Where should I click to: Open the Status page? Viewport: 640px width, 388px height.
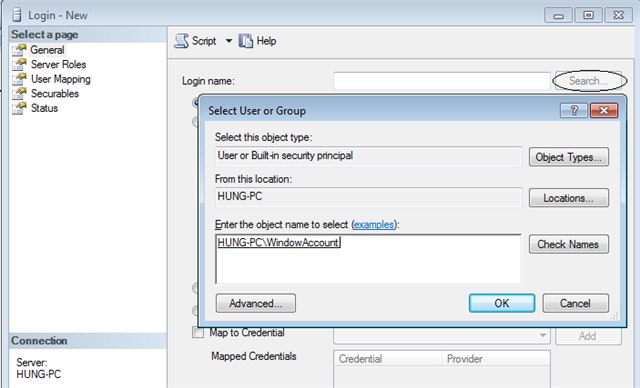[44, 109]
